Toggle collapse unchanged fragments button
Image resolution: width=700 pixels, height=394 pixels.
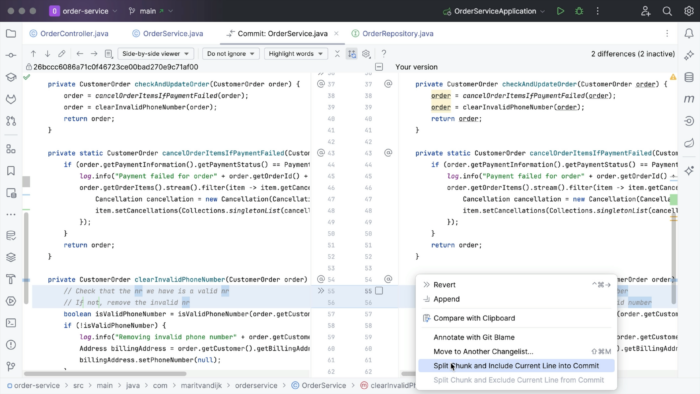click(x=337, y=54)
